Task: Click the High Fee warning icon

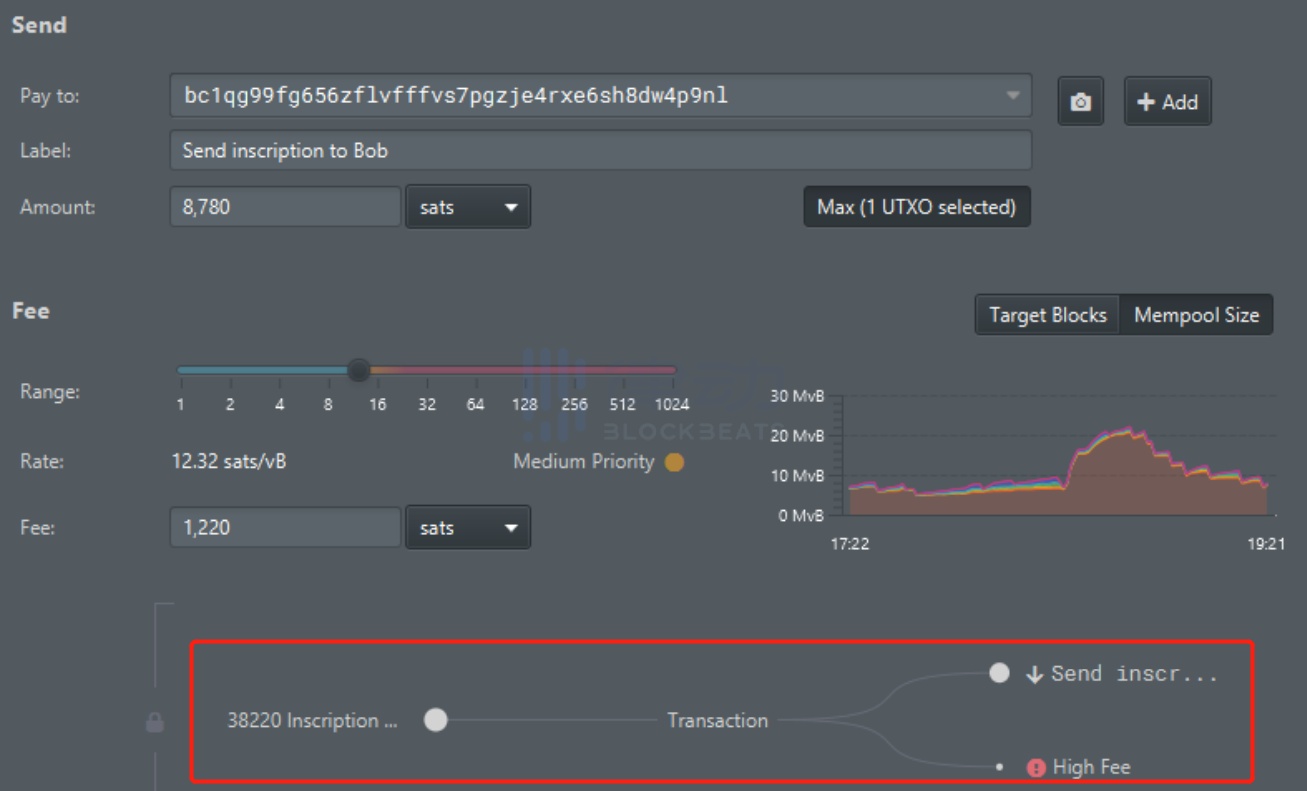Action: (x=1036, y=768)
